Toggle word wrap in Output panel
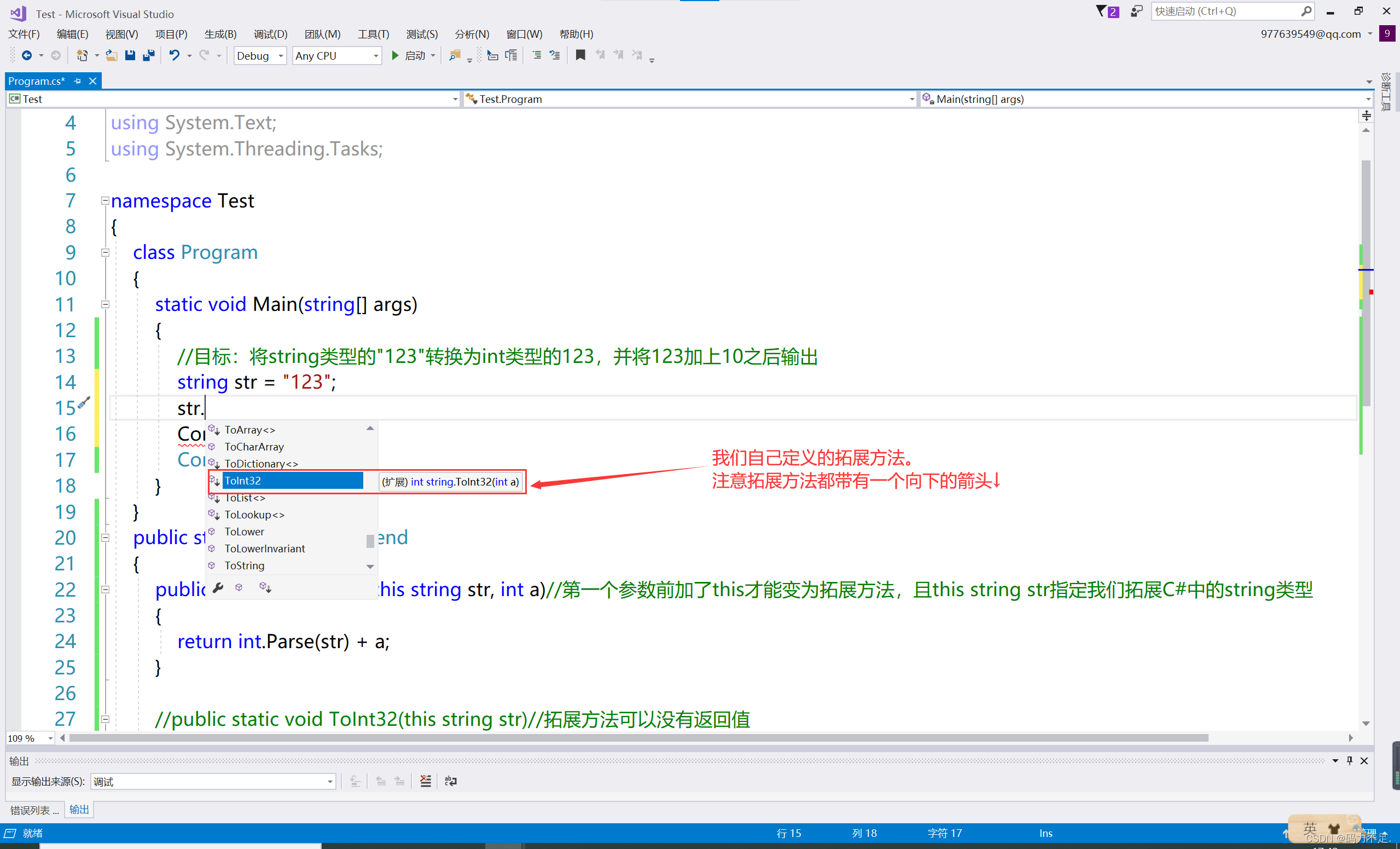 451,781
